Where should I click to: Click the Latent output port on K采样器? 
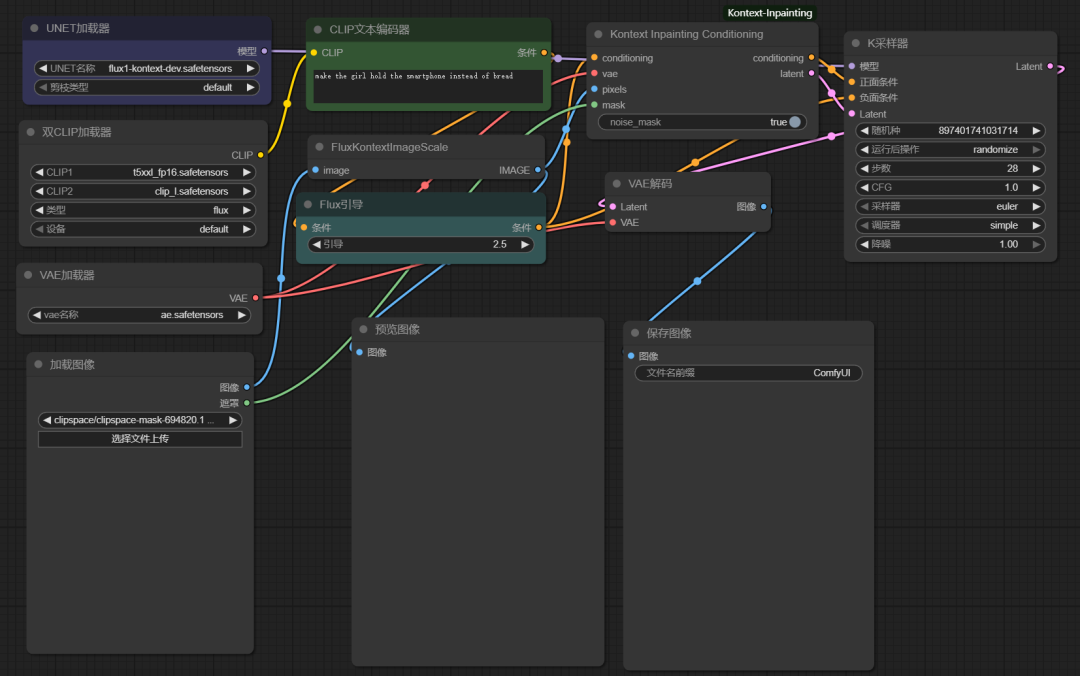click(x=1050, y=66)
